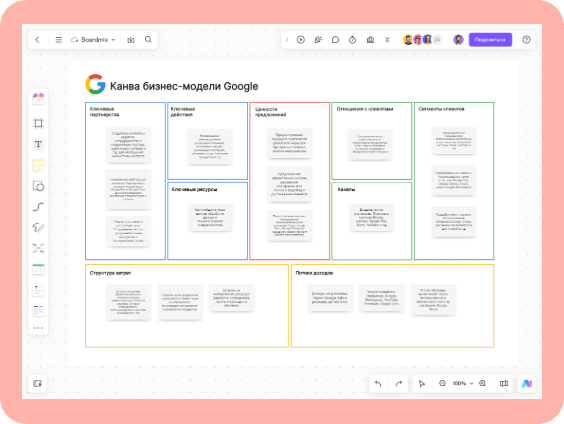This screenshot has width=564, height=424.
Task: Select the sticky note under Ключевые действия
Action: (210, 146)
